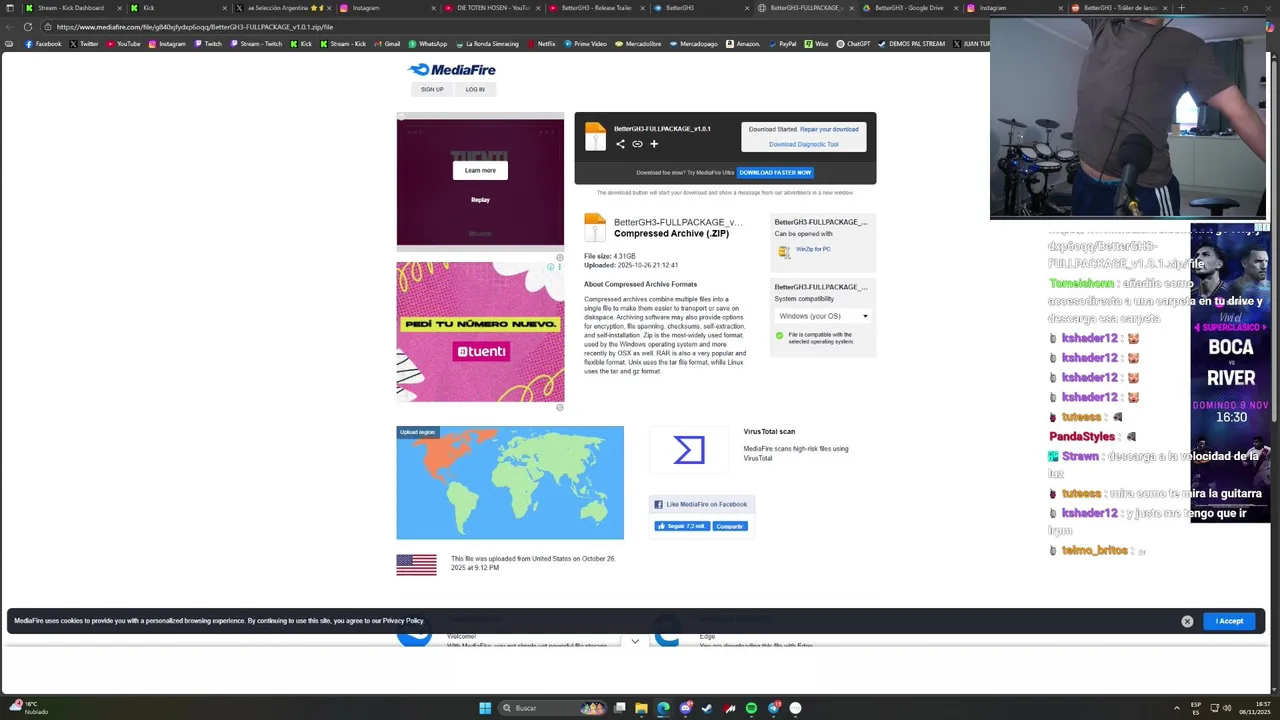Open the YouTube bookmark
This screenshot has width=1280, height=720.
coord(123,44)
